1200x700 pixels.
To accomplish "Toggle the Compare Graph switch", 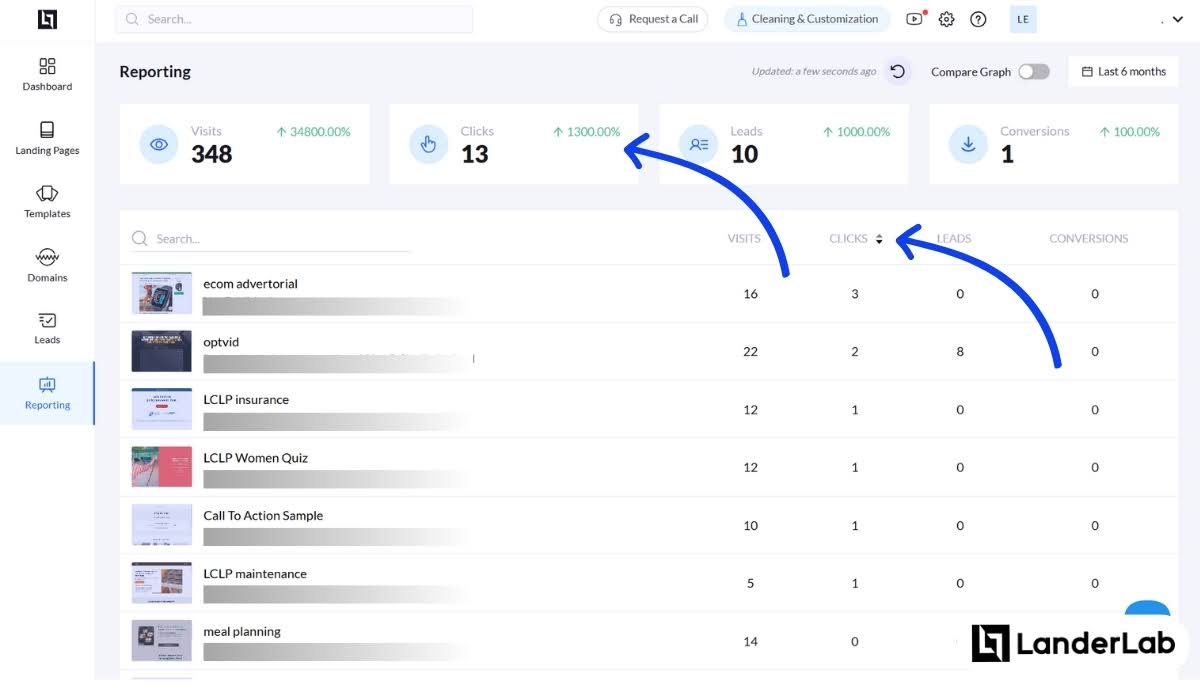I will pyautogui.click(x=1034, y=72).
